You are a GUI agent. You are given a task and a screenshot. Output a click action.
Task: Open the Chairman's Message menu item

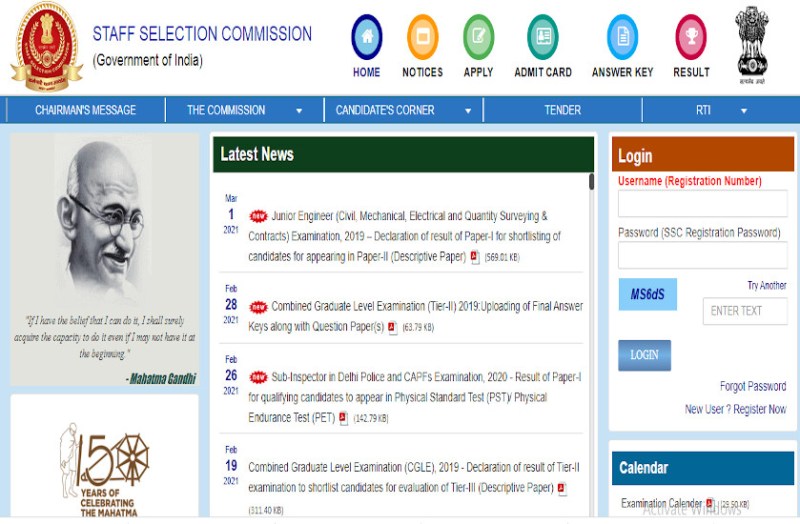coord(85,110)
